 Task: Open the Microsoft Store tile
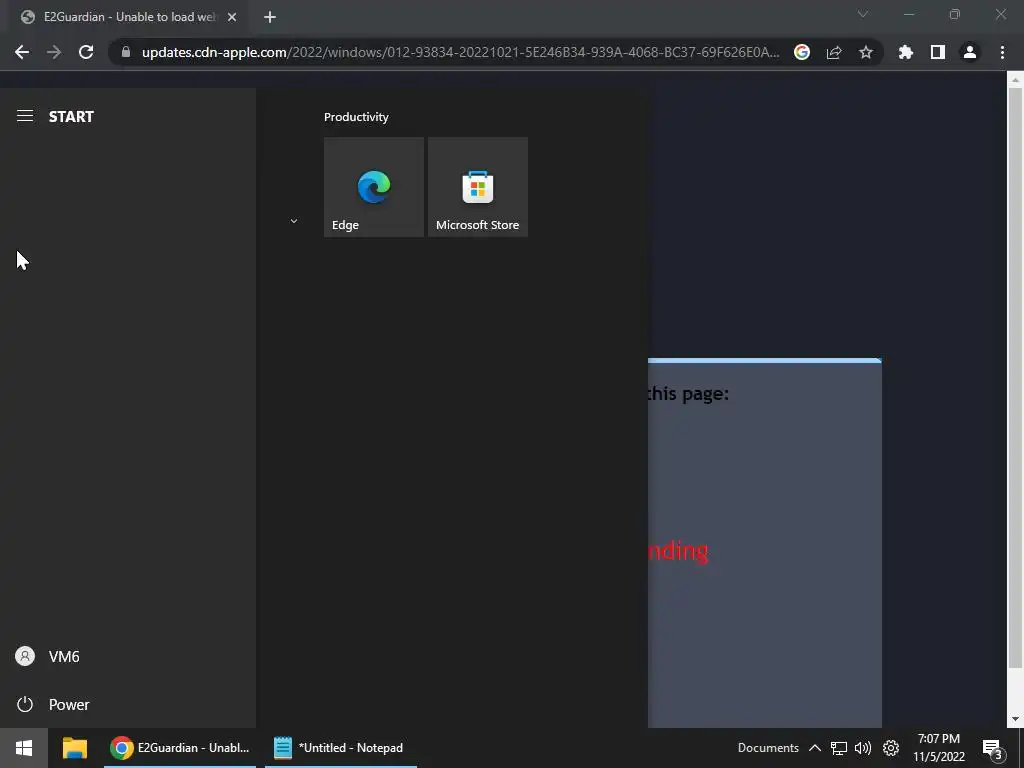[x=477, y=187]
